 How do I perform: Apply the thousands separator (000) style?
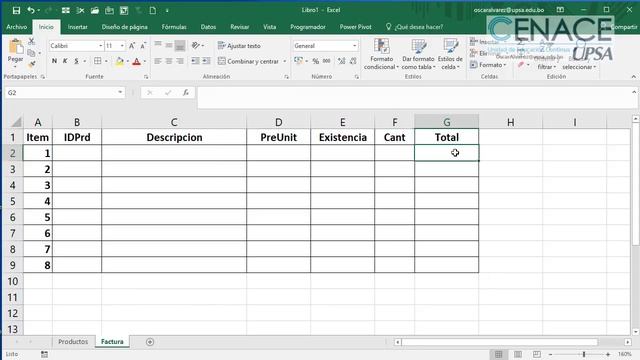coord(327,61)
